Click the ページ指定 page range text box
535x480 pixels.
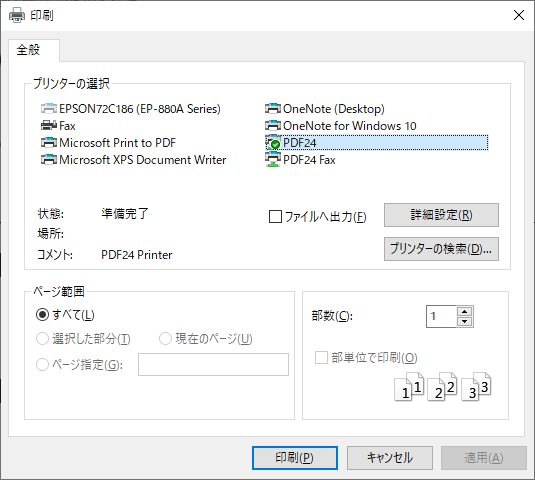tap(213, 364)
